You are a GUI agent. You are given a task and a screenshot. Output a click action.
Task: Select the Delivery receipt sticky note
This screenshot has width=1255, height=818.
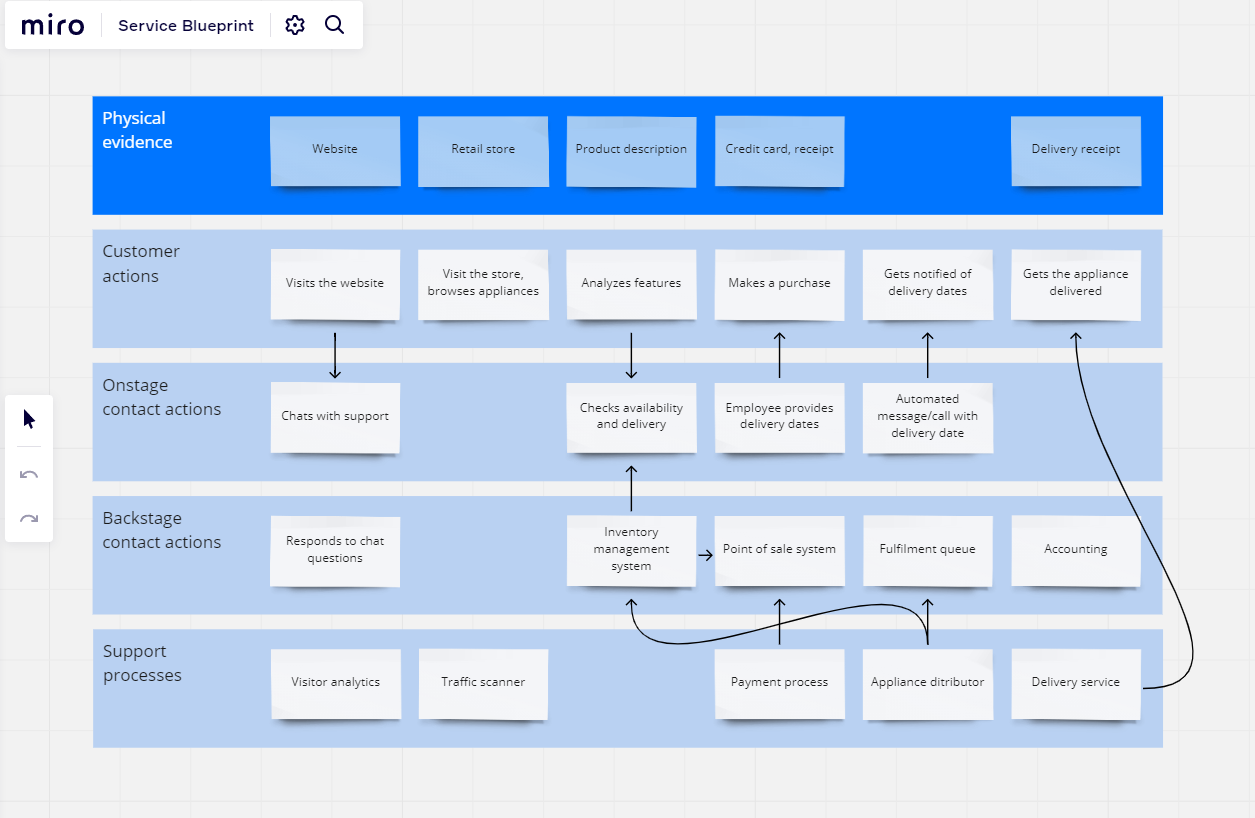point(1075,150)
